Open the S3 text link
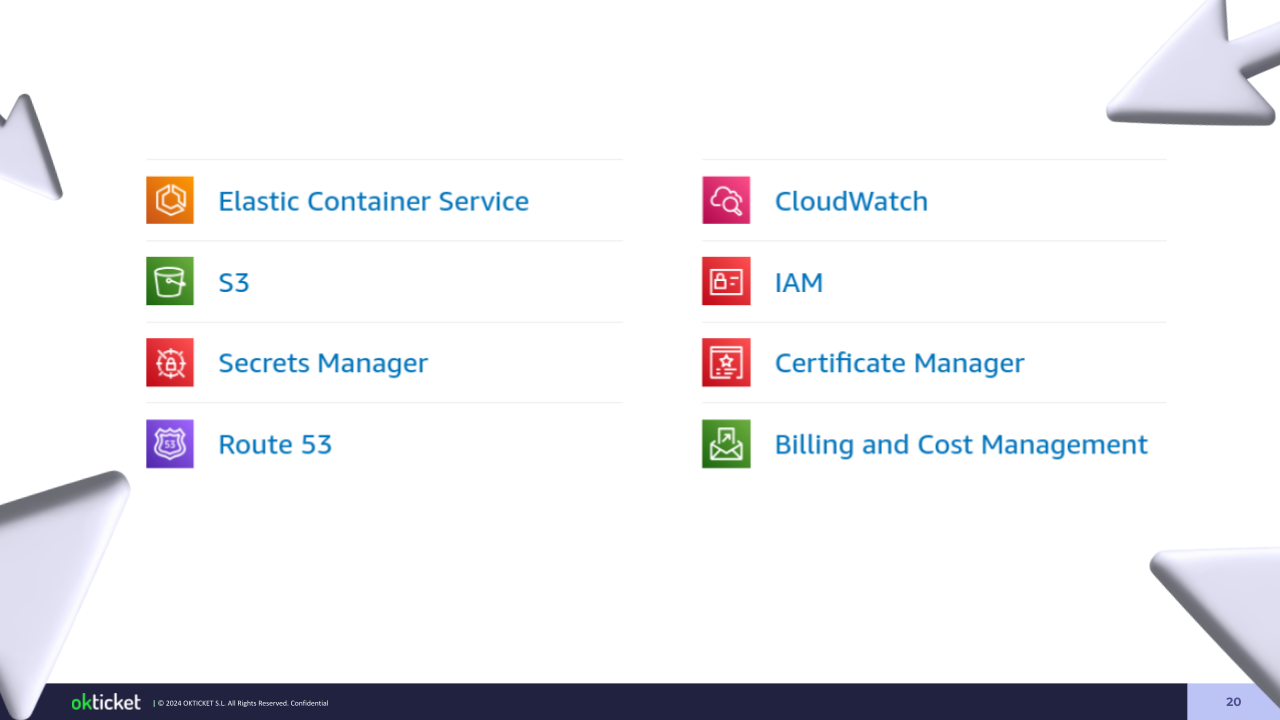 pyautogui.click(x=234, y=283)
